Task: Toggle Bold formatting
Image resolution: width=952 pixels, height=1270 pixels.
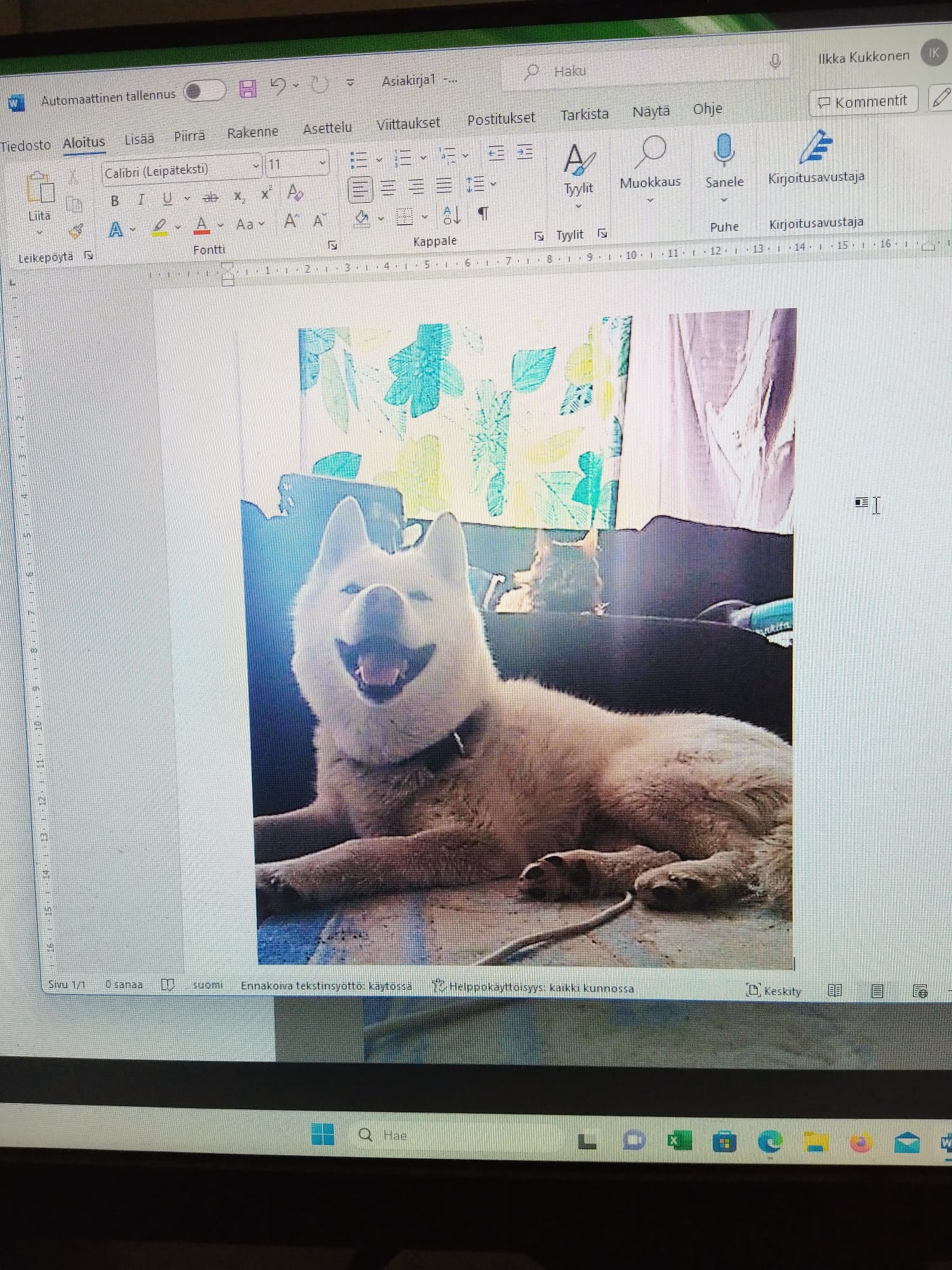Action: coord(115,201)
